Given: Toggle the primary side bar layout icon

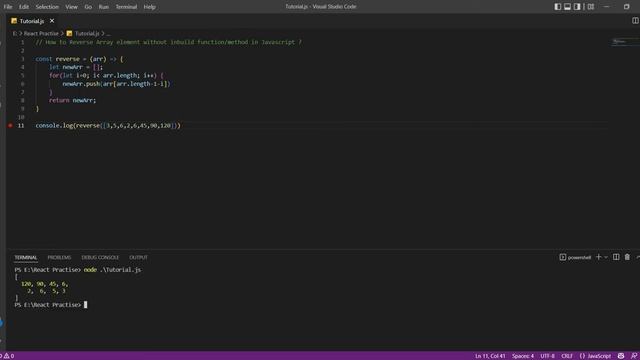Looking at the screenshot, I should pyautogui.click(x=558, y=7).
